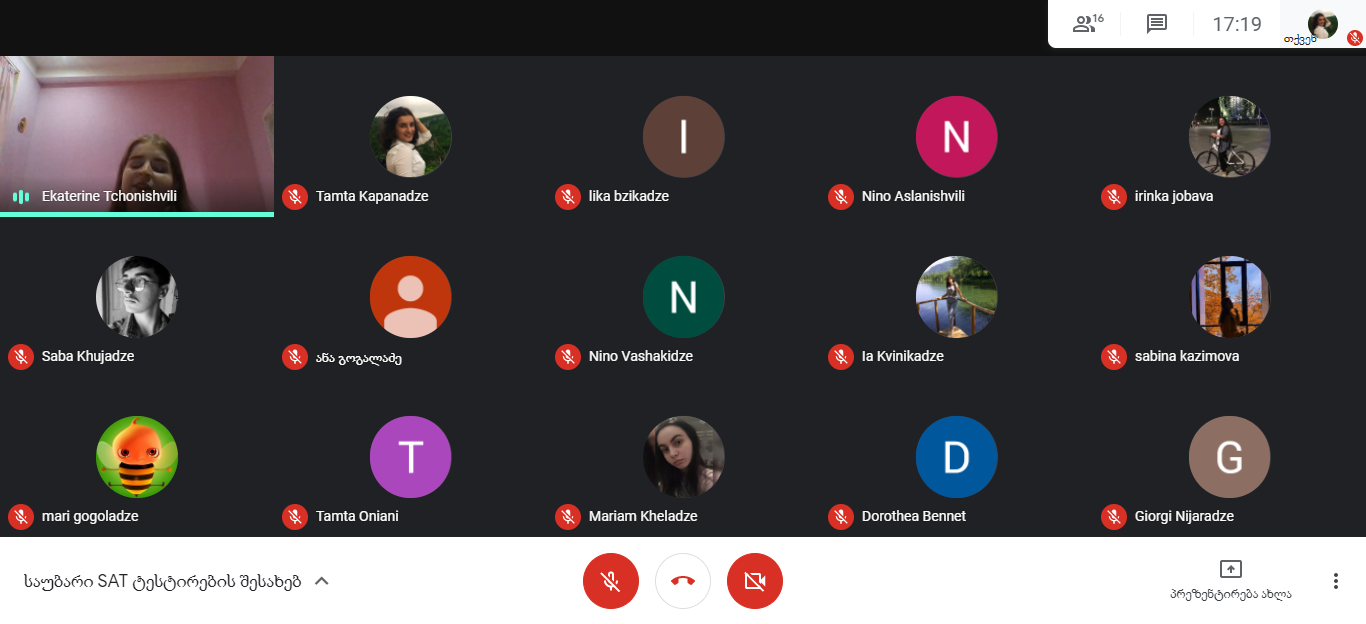The width and height of the screenshot is (1366, 624).
Task: Click the name label Ekaterine Tchonishvili
Action: (x=110, y=197)
